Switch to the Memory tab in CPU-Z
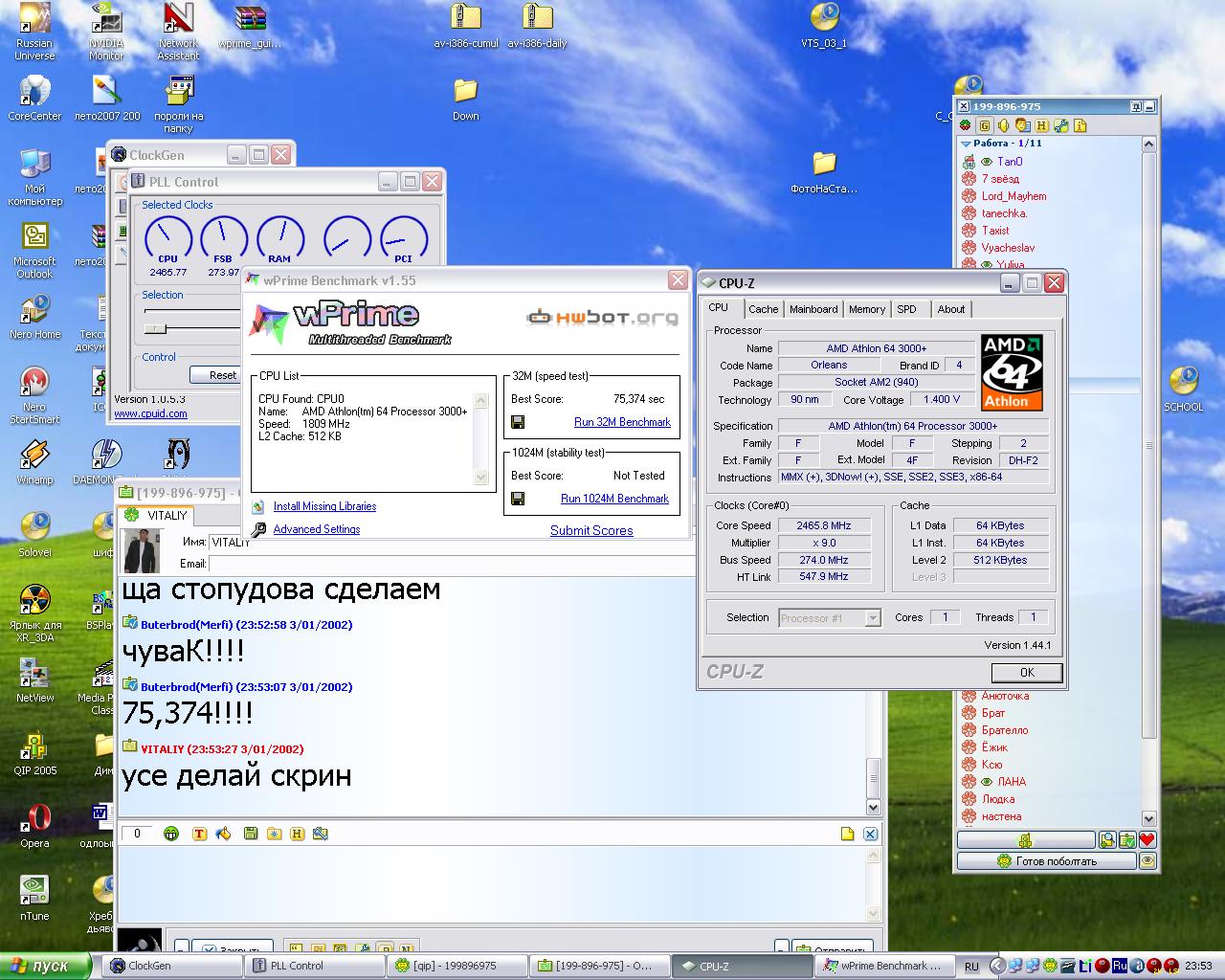Image resolution: width=1225 pixels, height=980 pixels. coord(867,309)
